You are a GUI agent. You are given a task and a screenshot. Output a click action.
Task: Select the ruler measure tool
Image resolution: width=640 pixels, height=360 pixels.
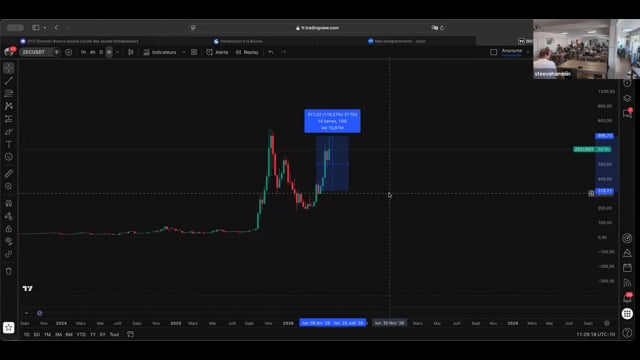tap(9, 173)
